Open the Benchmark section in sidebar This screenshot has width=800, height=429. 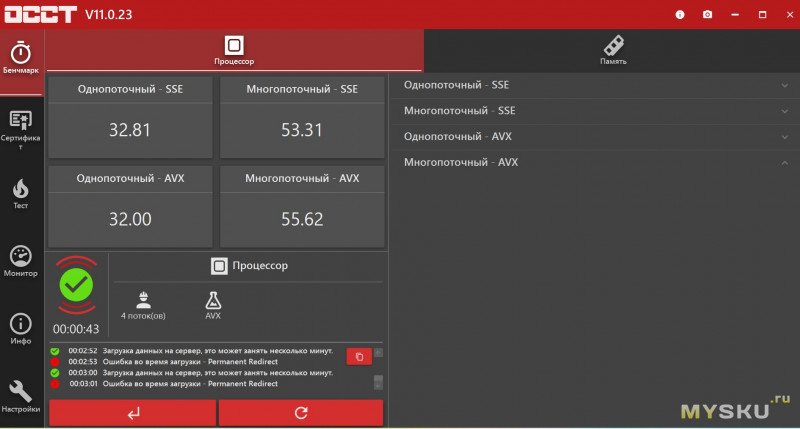point(21,58)
